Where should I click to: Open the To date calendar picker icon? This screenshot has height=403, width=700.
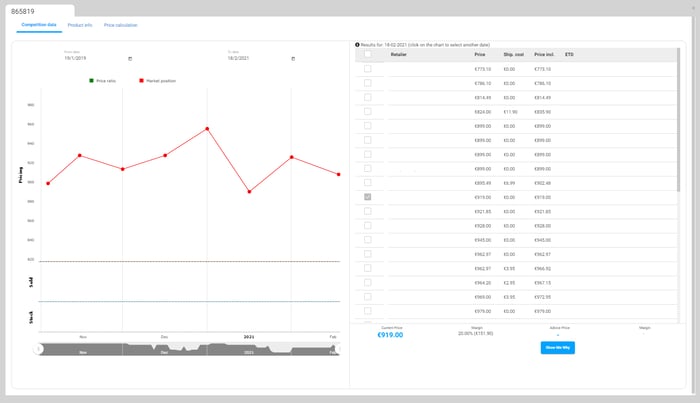pos(293,59)
